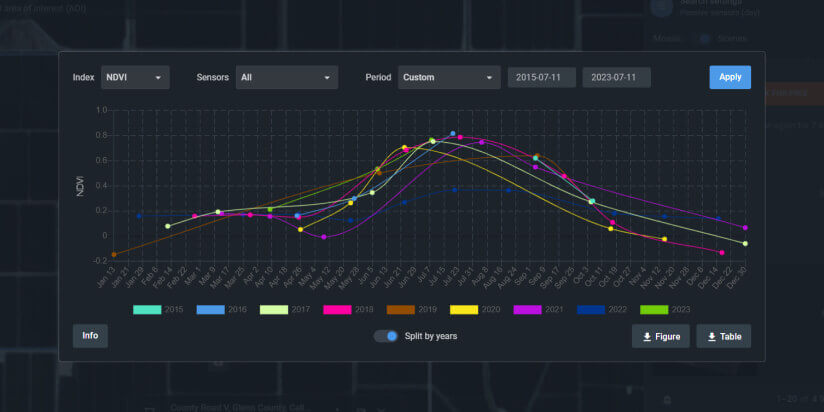Open the Index NDVI dropdown
824x412 pixels.
(135, 77)
